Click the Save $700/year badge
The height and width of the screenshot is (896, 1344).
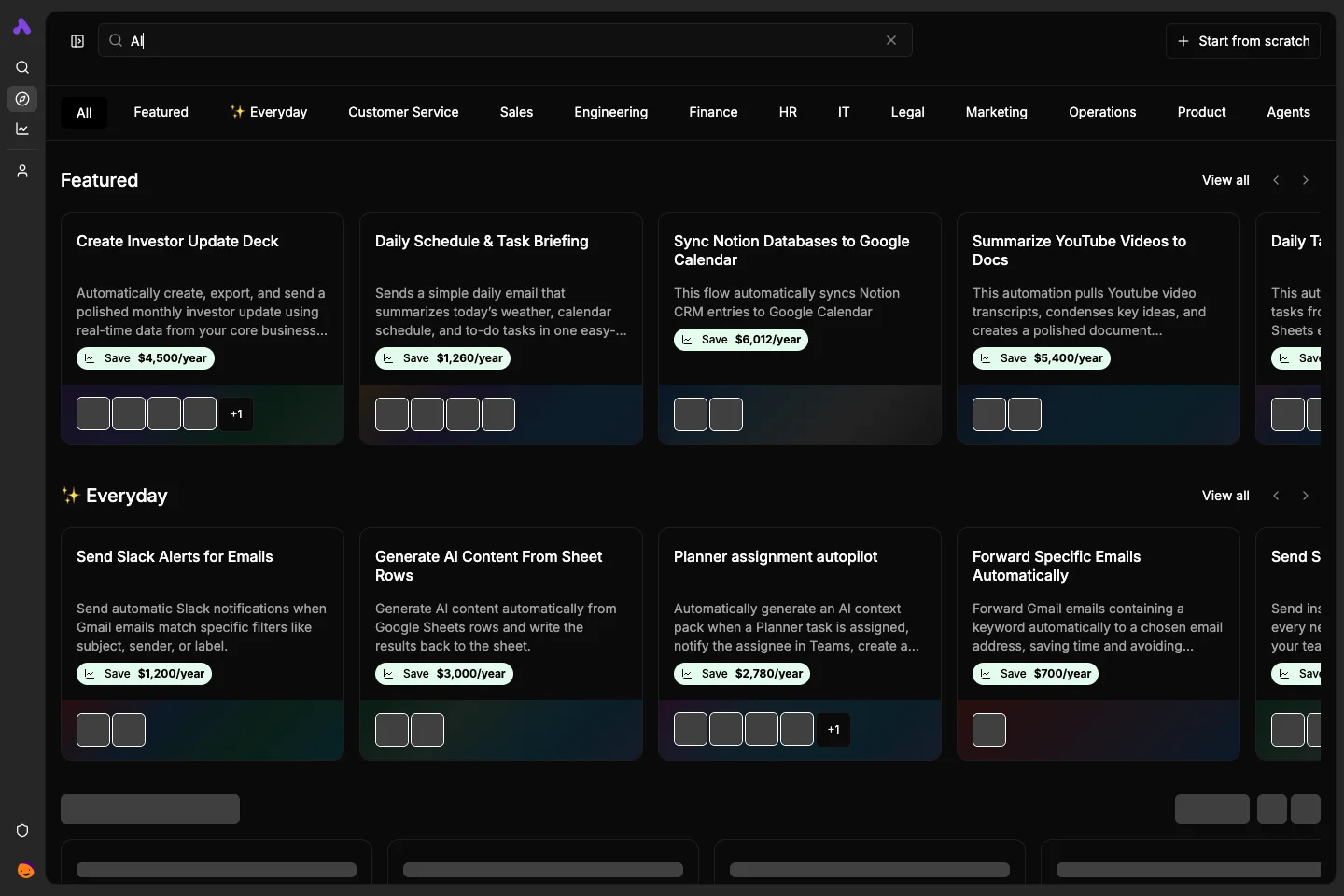[1035, 674]
